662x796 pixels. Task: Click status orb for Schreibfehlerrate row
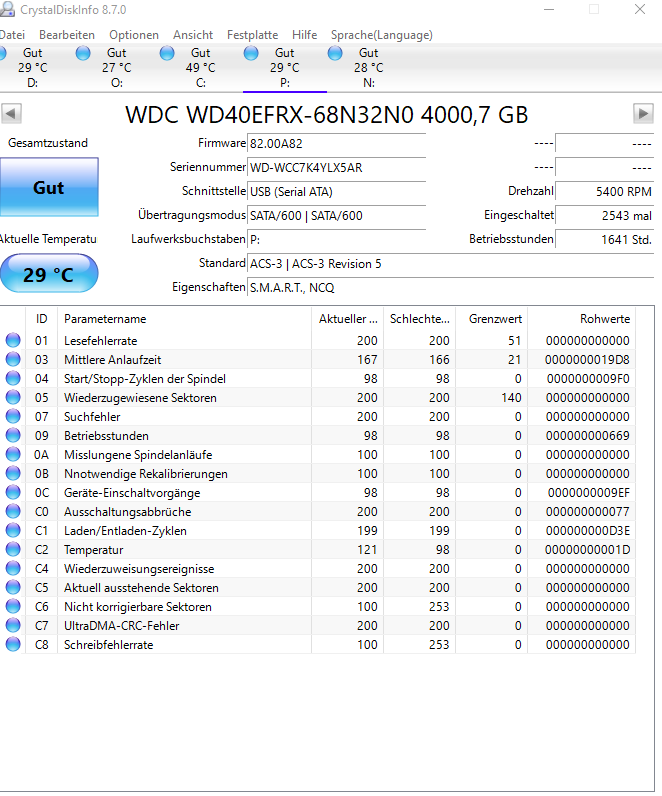click(x=13, y=644)
